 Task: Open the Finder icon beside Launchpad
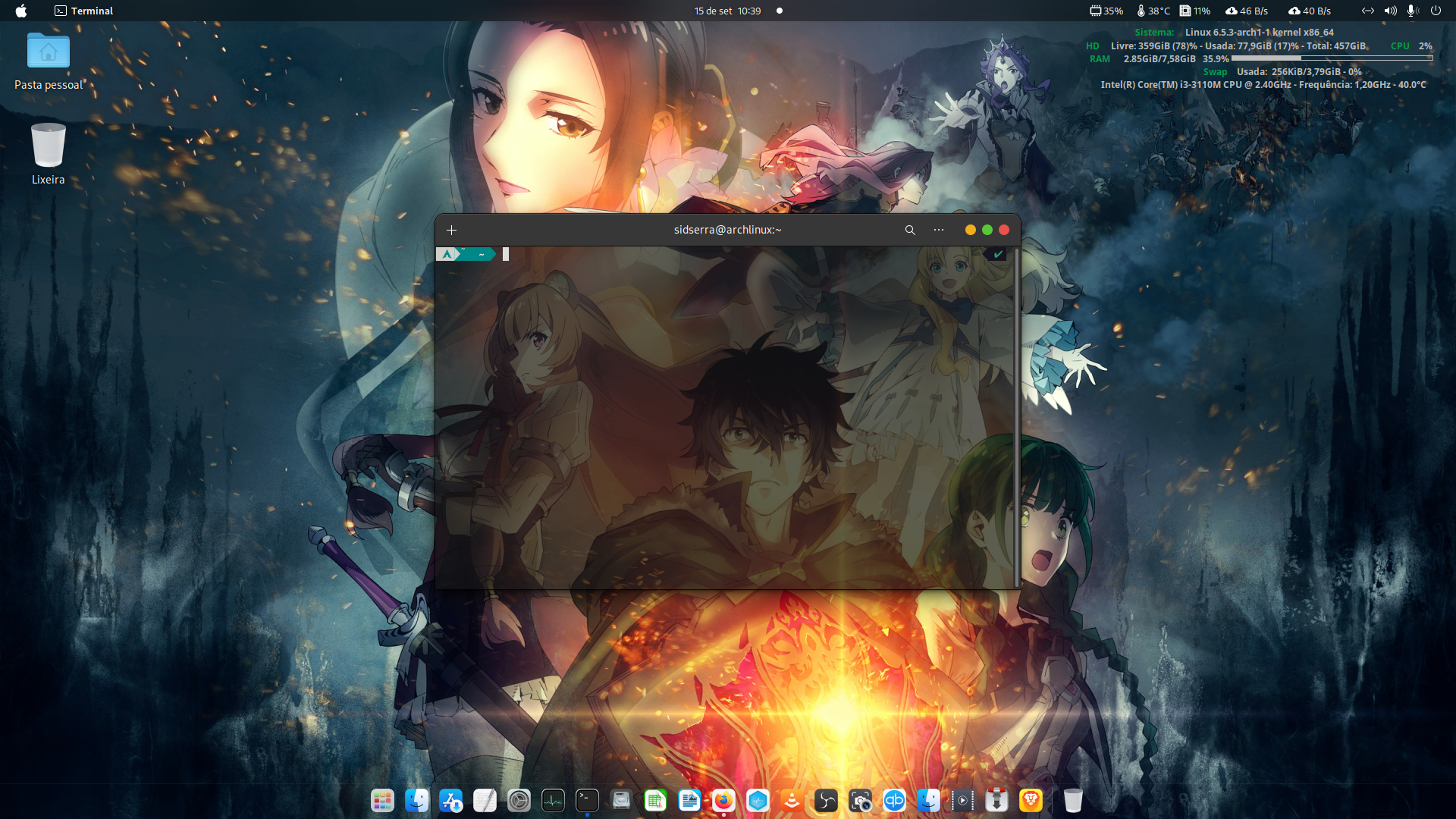tap(416, 800)
